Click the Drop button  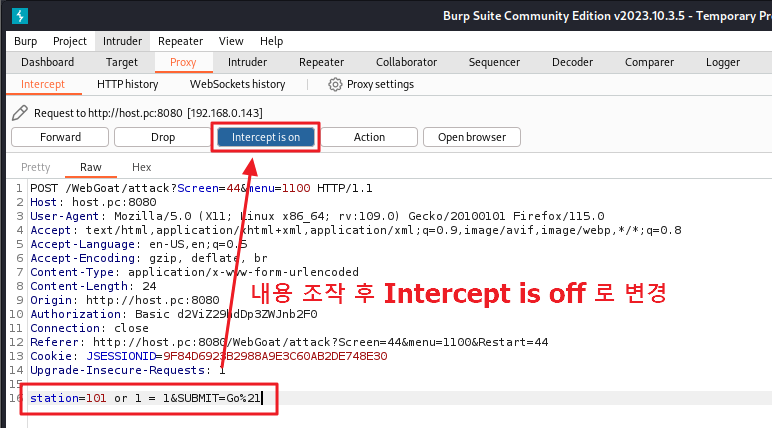coord(163,137)
